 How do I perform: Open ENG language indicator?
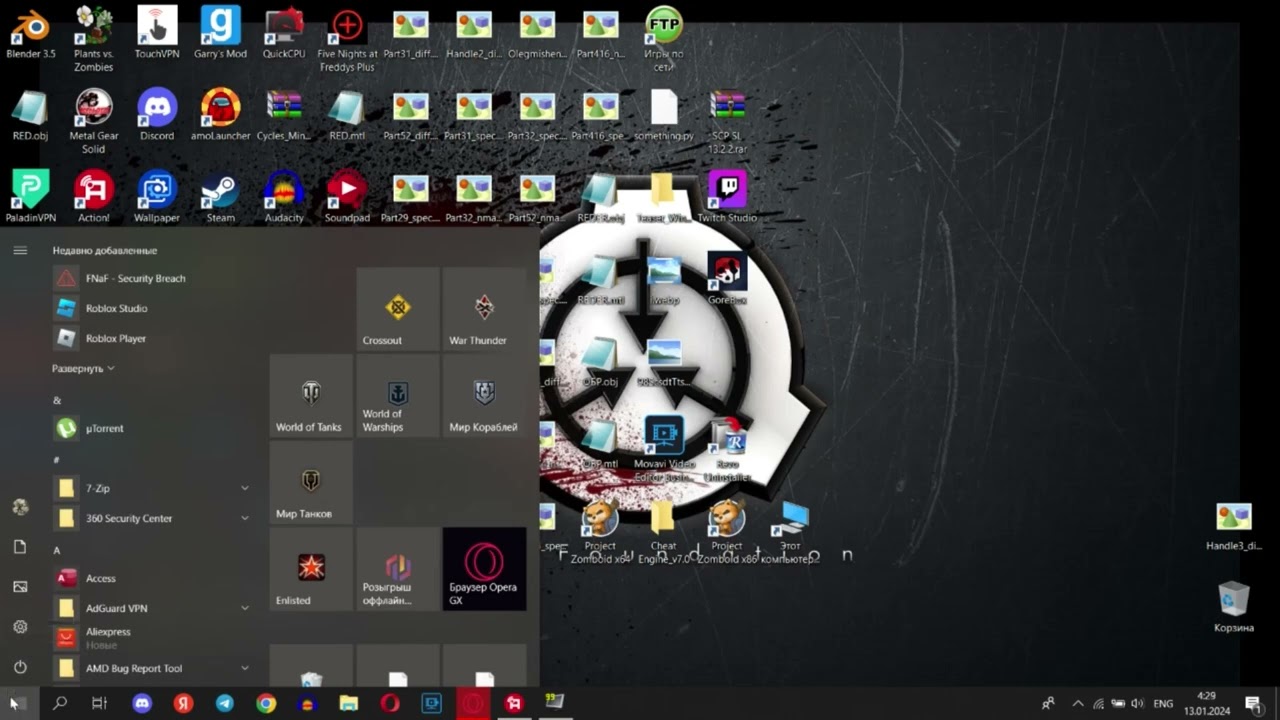[1163, 704]
